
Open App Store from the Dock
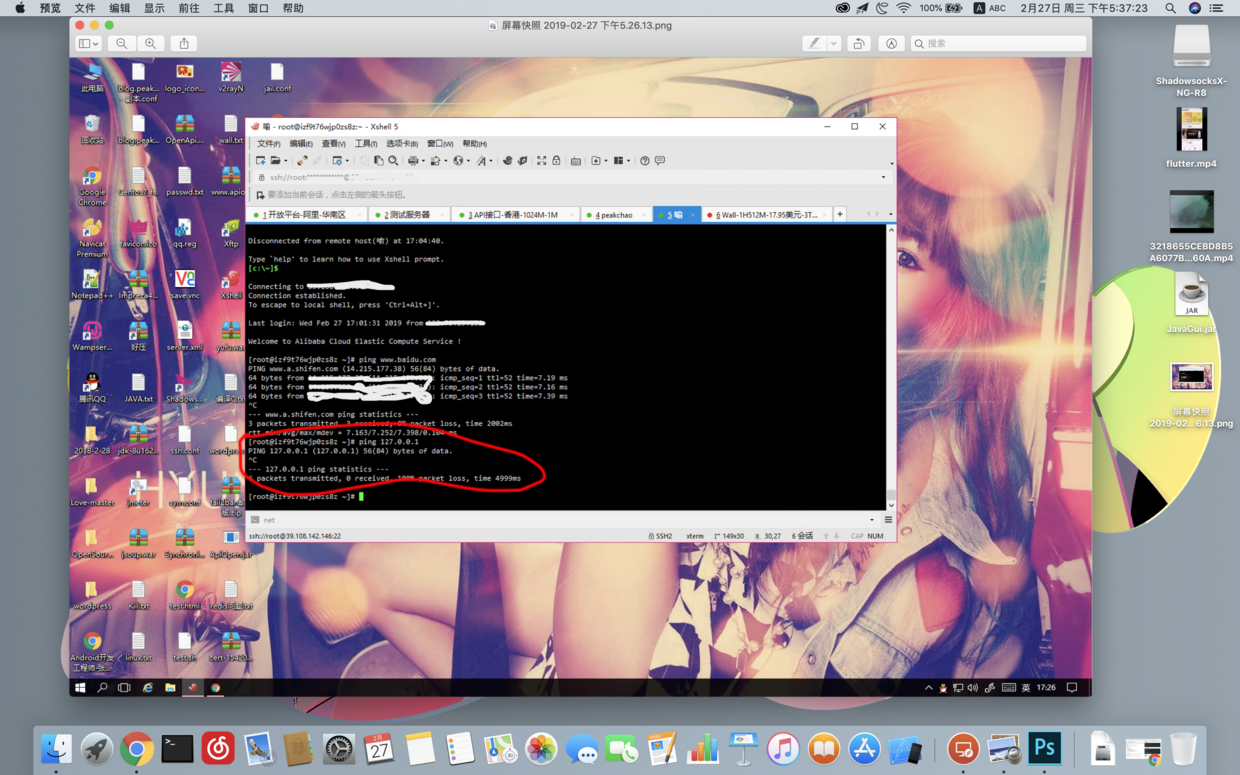(864, 748)
